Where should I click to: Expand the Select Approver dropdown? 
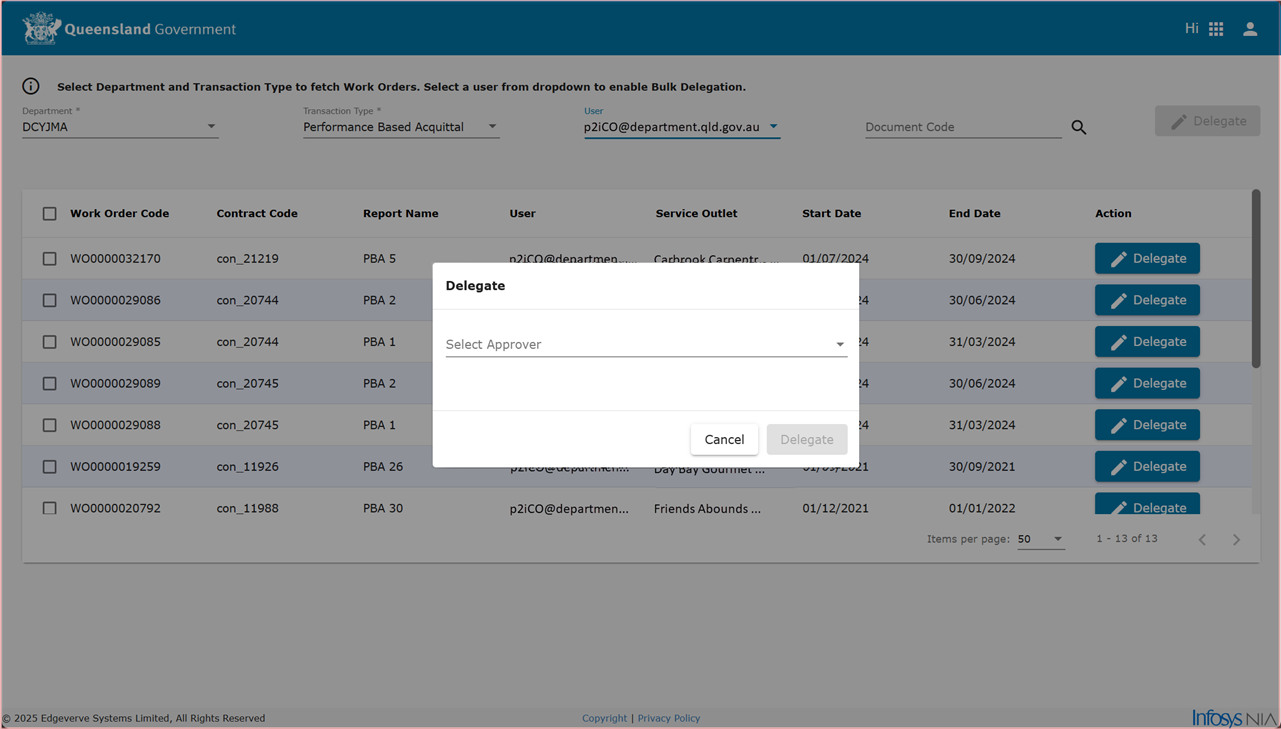(x=646, y=344)
